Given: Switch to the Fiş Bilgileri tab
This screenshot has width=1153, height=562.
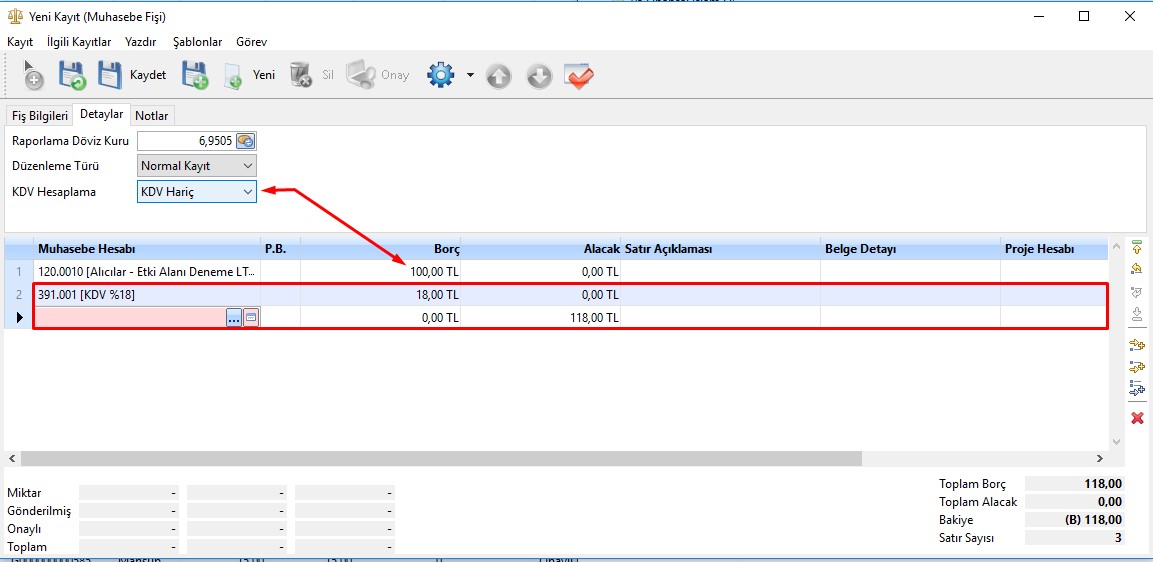Looking at the screenshot, I should tap(40, 116).
